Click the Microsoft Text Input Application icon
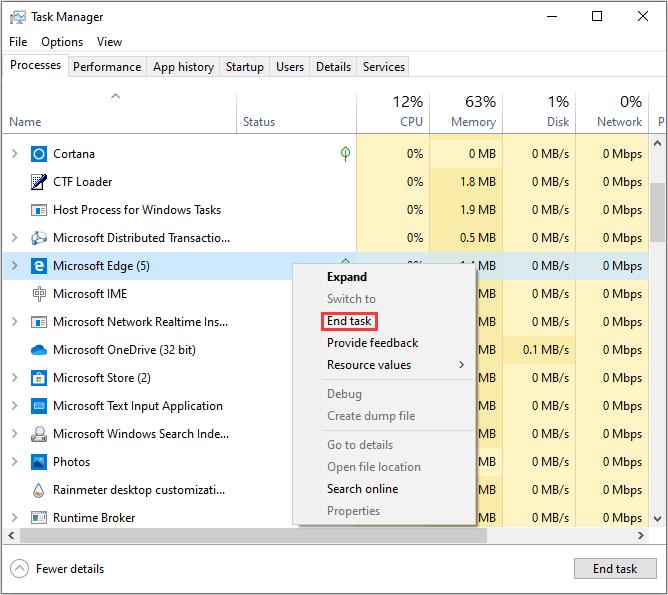The image size is (668, 595). pyautogui.click(x=39, y=406)
